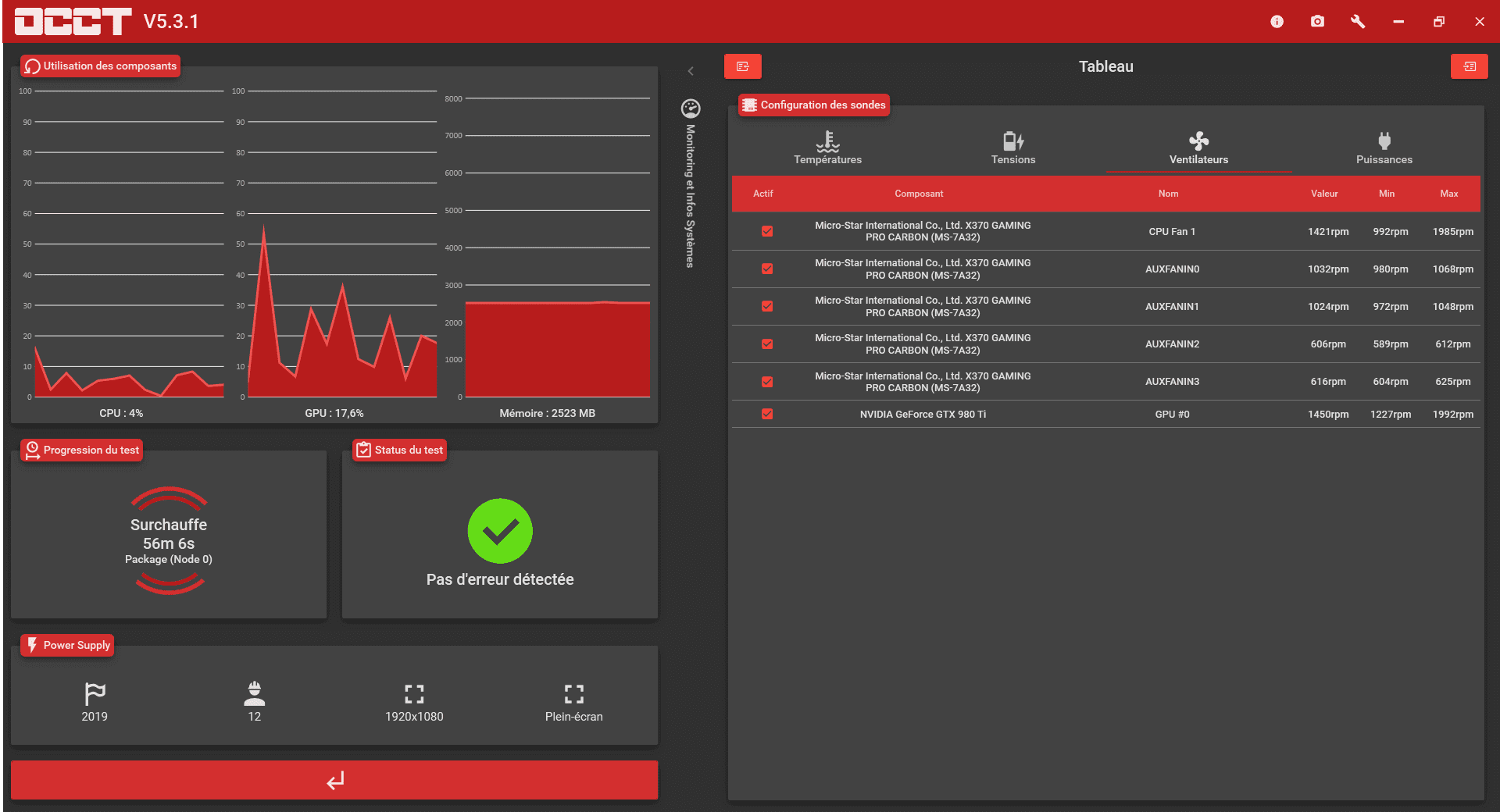Switch to the Températures tab
This screenshot has width=1500, height=812.
click(827, 148)
